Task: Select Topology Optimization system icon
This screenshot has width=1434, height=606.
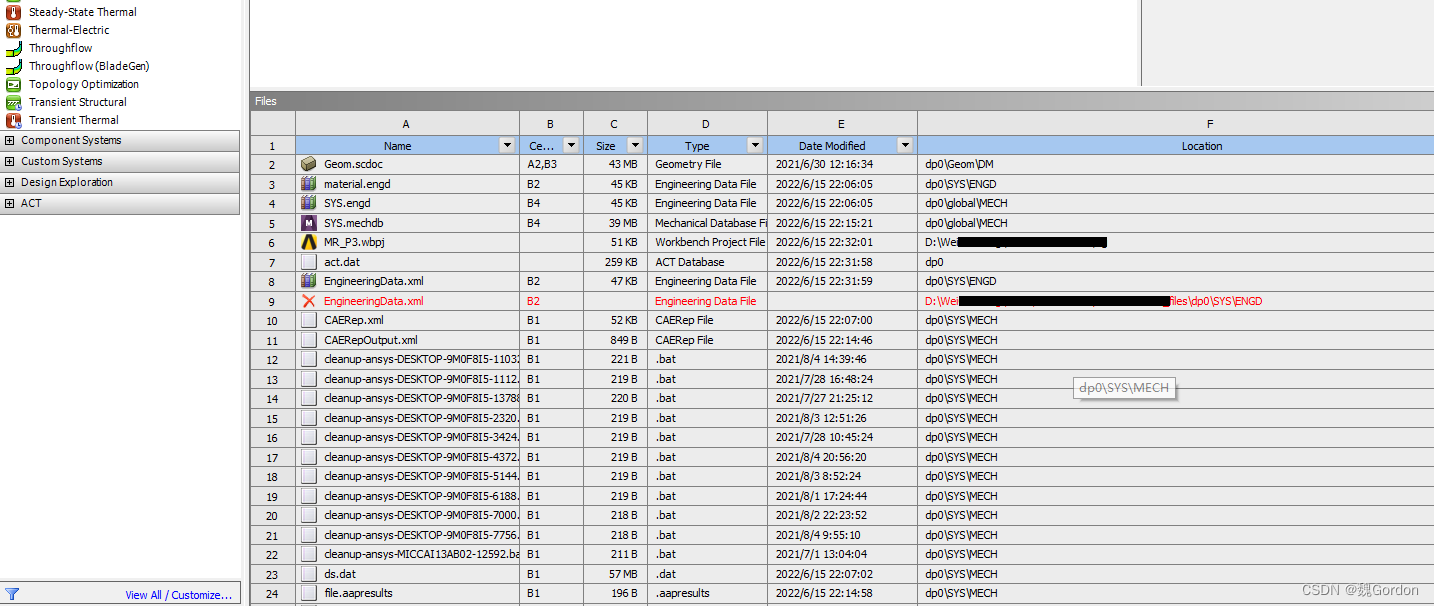Action: click(13, 84)
